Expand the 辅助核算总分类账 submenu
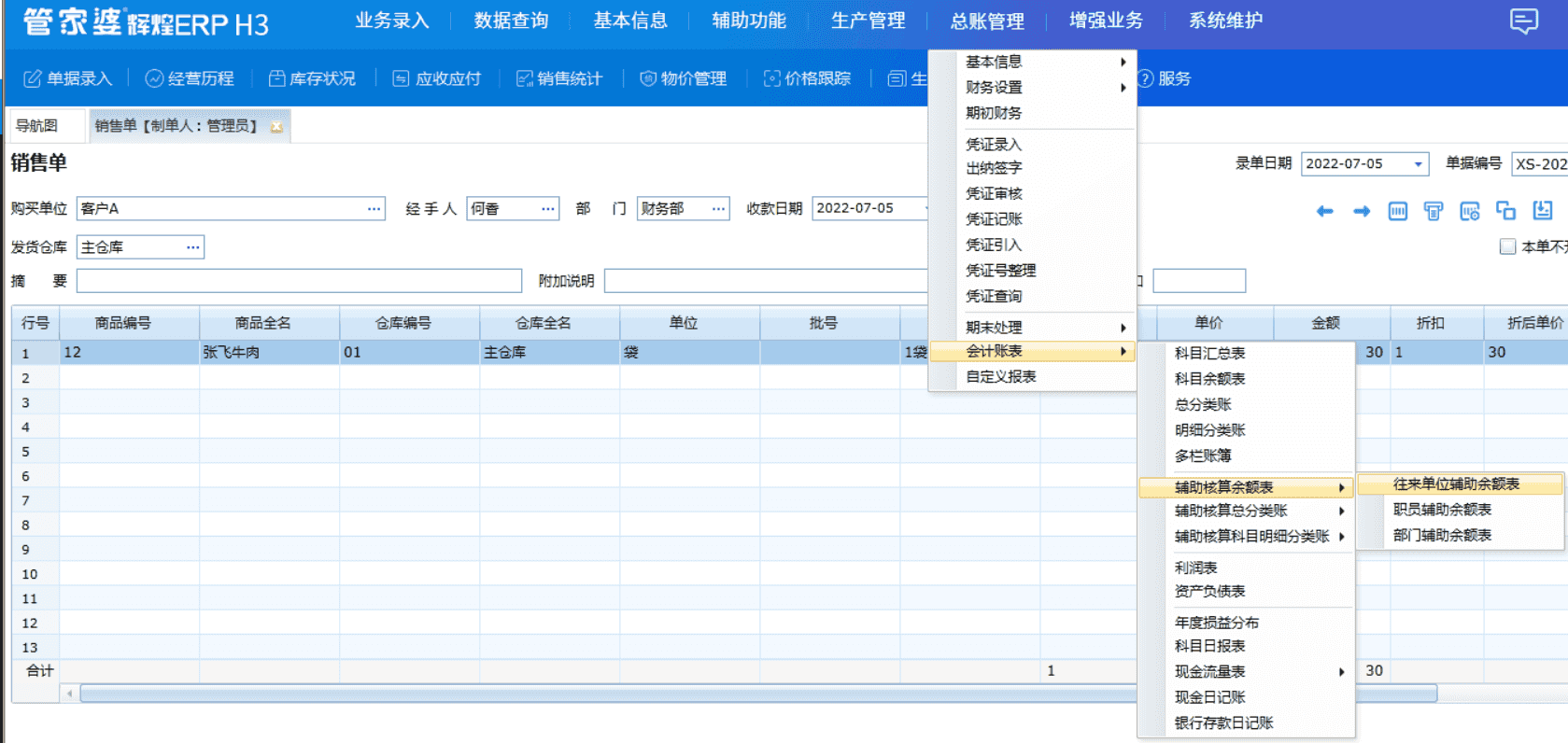 (x=1246, y=511)
